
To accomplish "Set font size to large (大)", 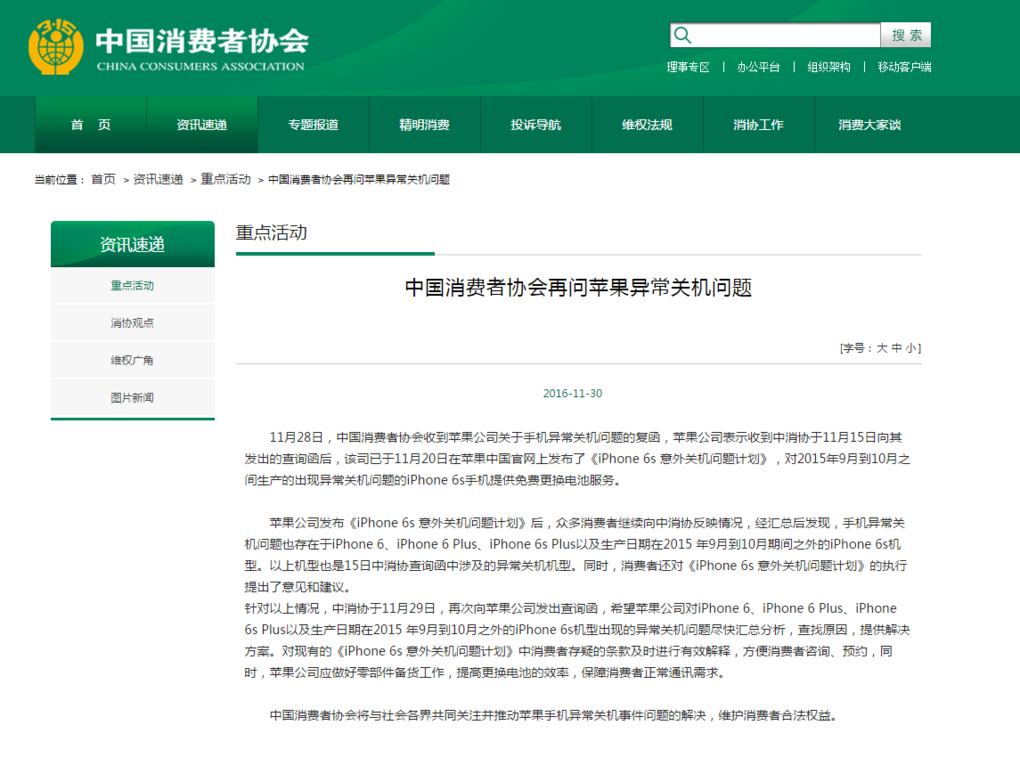I will (x=882, y=349).
